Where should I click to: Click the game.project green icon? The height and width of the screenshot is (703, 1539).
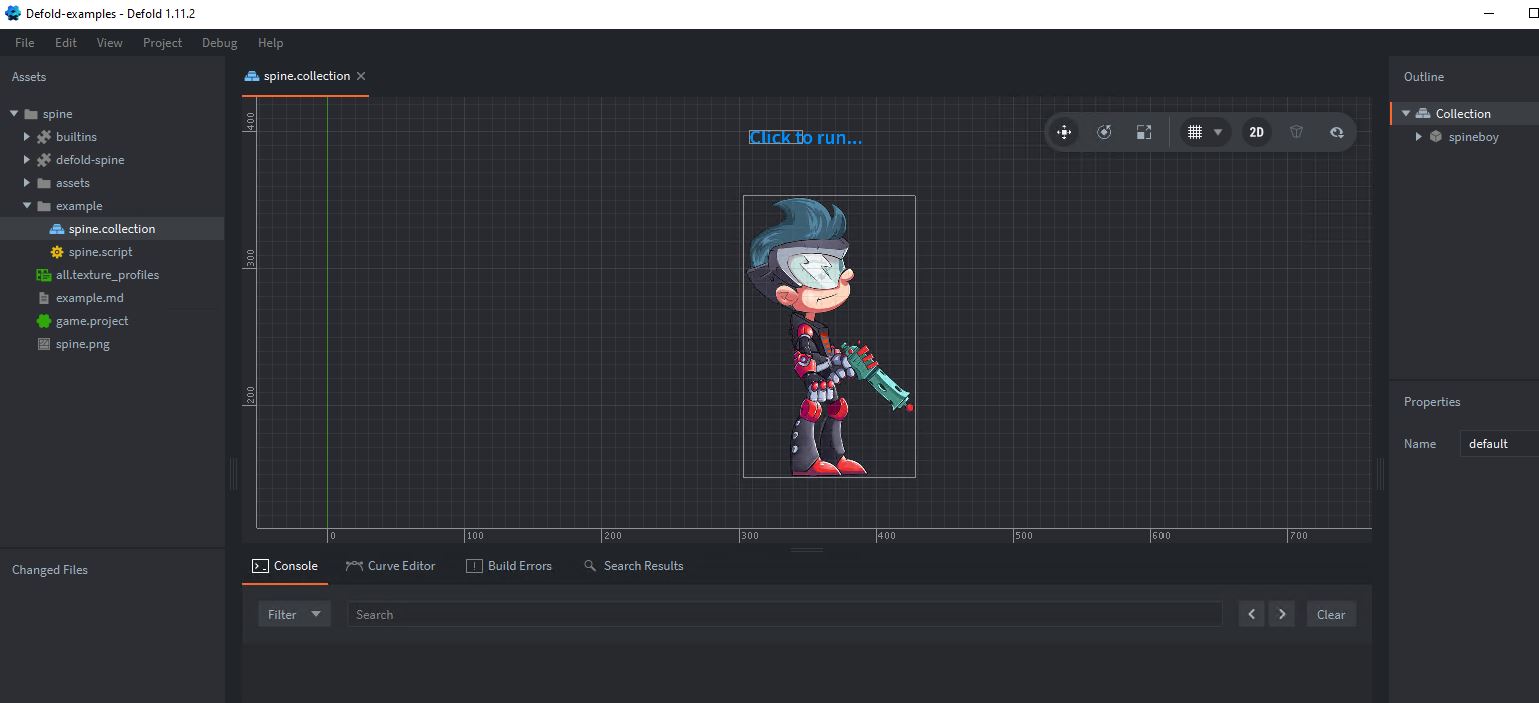tap(43, 321)
